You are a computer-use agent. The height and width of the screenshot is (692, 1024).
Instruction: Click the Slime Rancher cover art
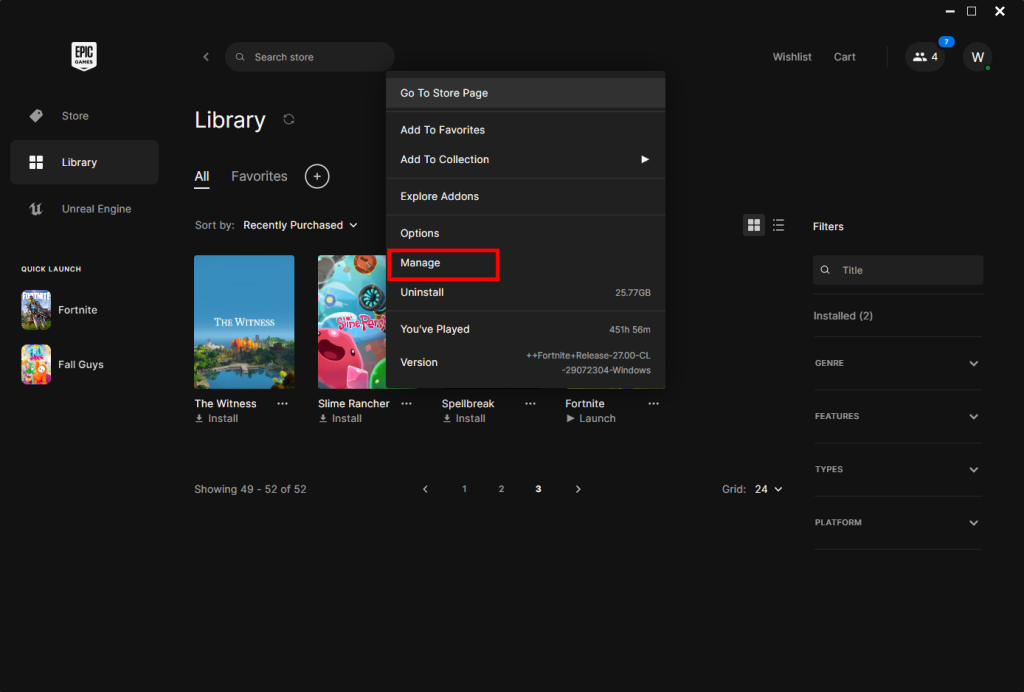click(x=351, y=322)
